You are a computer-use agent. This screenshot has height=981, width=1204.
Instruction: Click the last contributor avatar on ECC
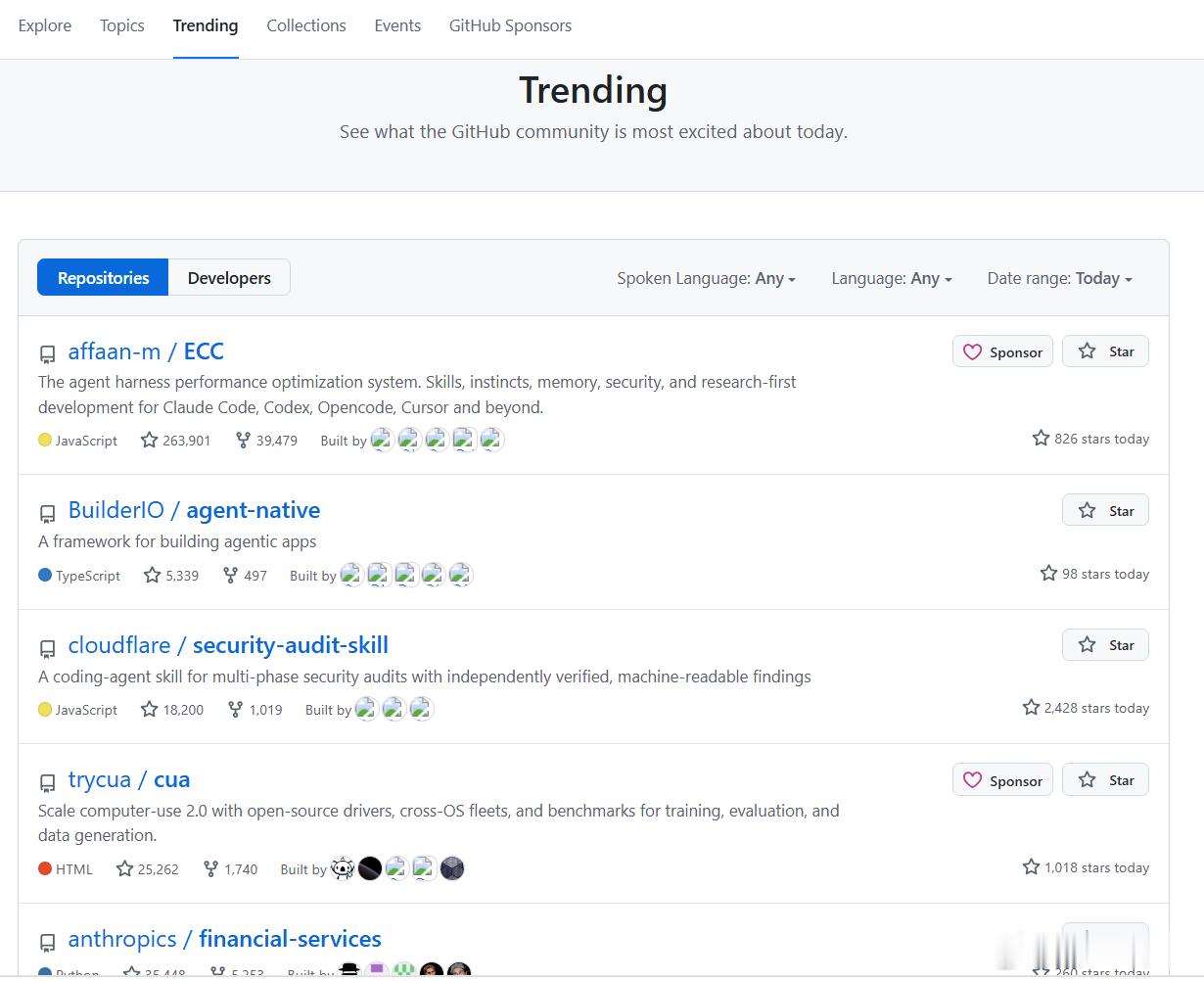(x=492, y=440)
